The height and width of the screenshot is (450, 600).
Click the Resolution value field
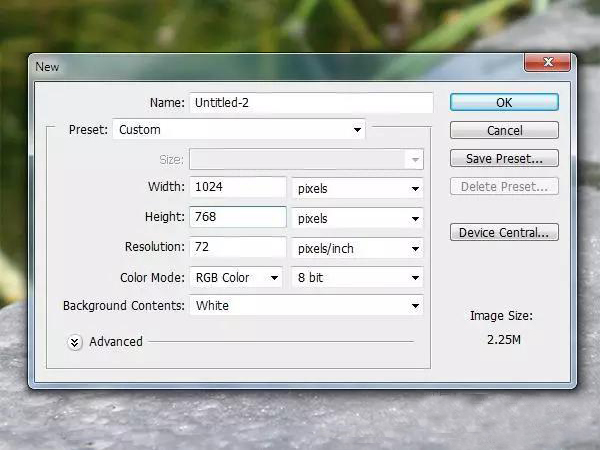pyautogui.click(x=238, y=247)
